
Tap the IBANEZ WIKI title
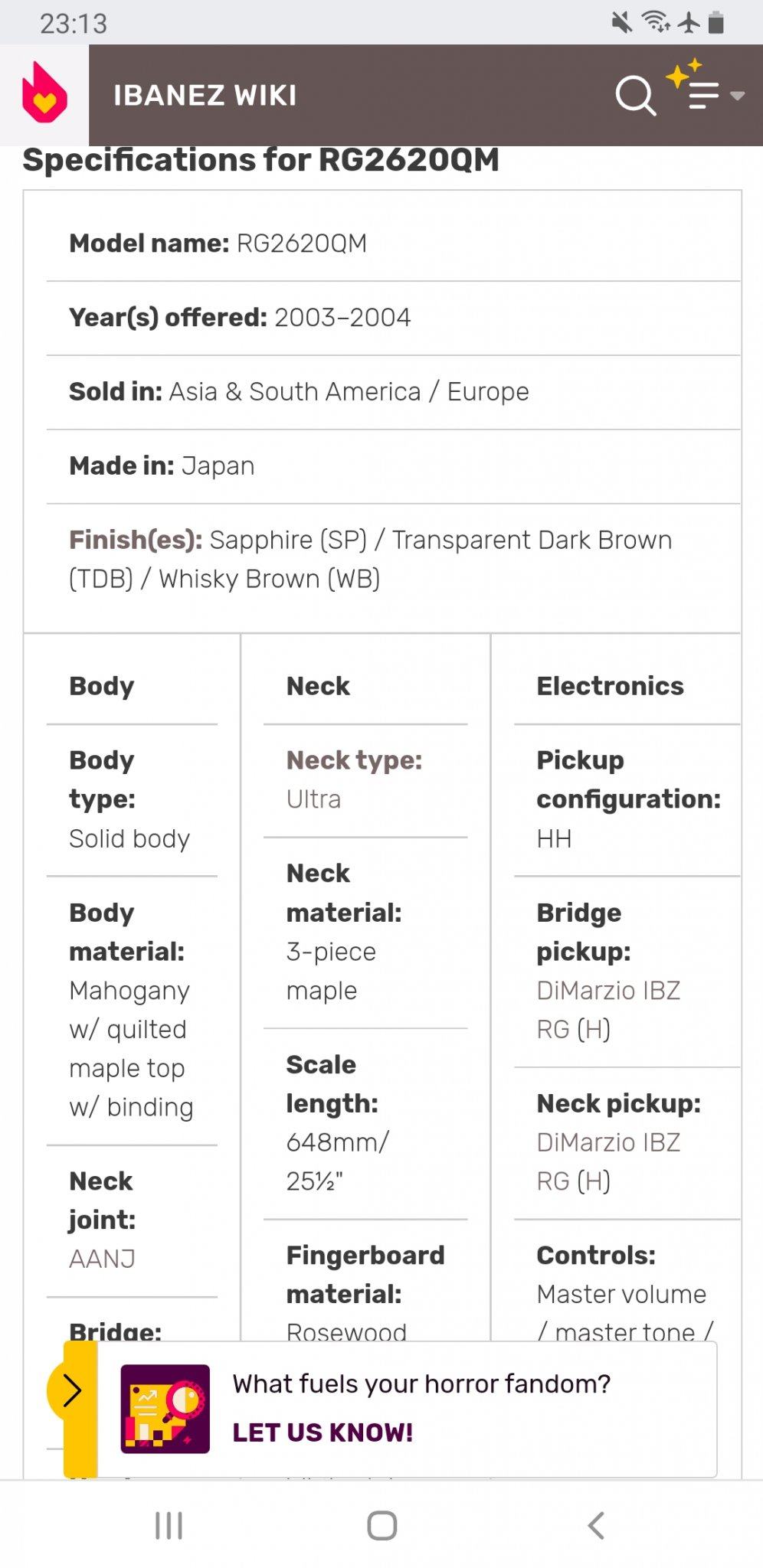(205, 96)
